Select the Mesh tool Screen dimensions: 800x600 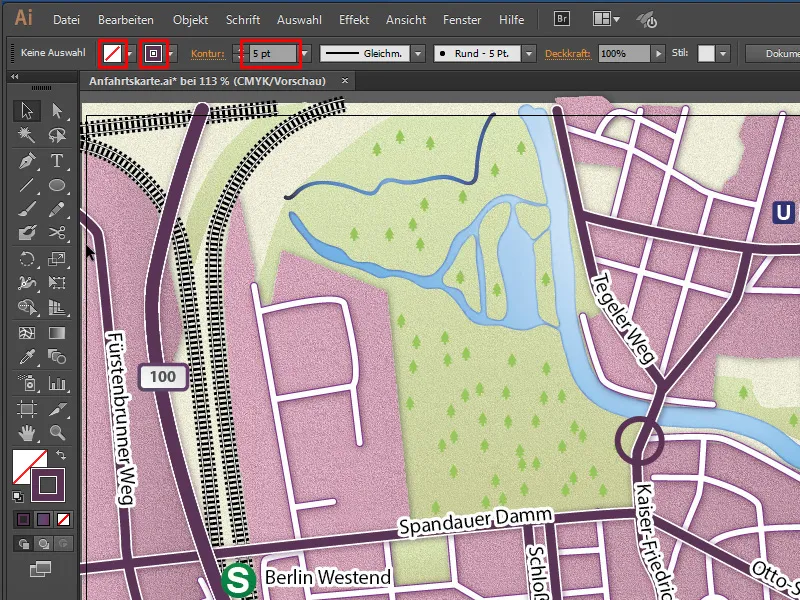[27, 333]
